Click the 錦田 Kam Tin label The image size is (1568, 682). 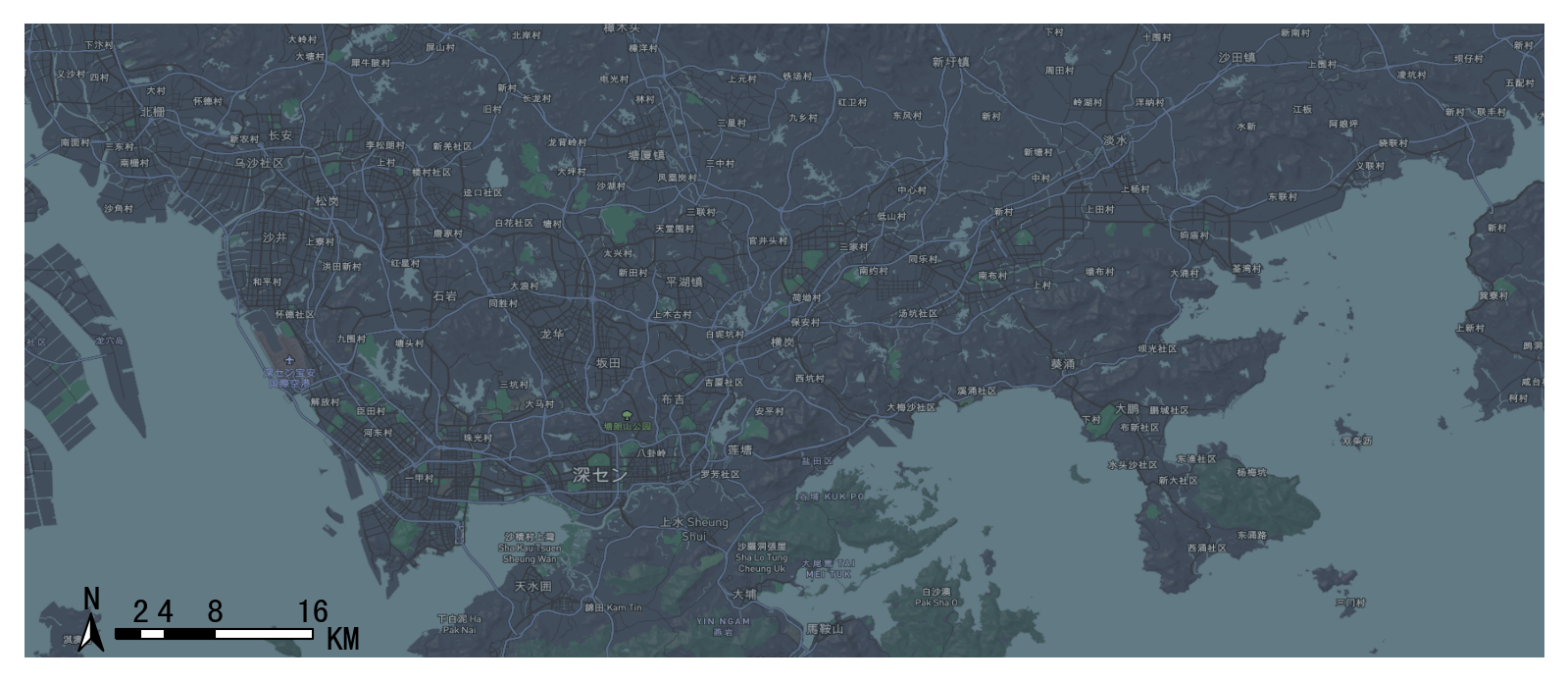[x=613, y=607]
